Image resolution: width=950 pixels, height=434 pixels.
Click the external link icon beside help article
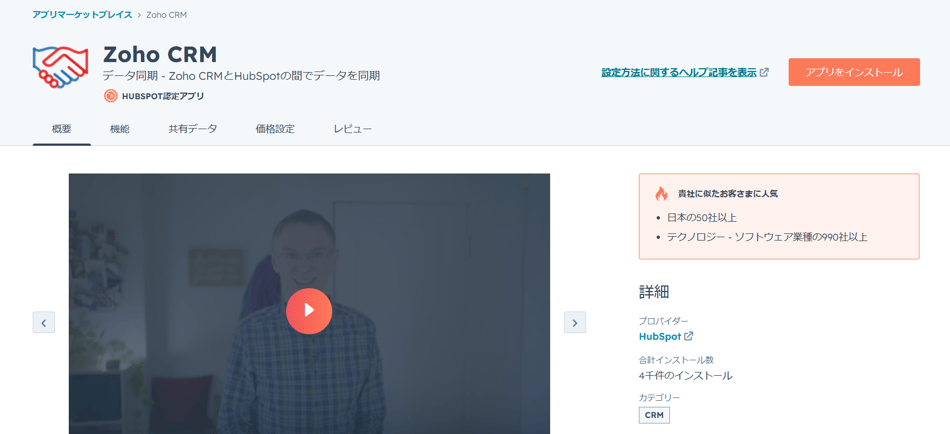(x=765, y=72)
